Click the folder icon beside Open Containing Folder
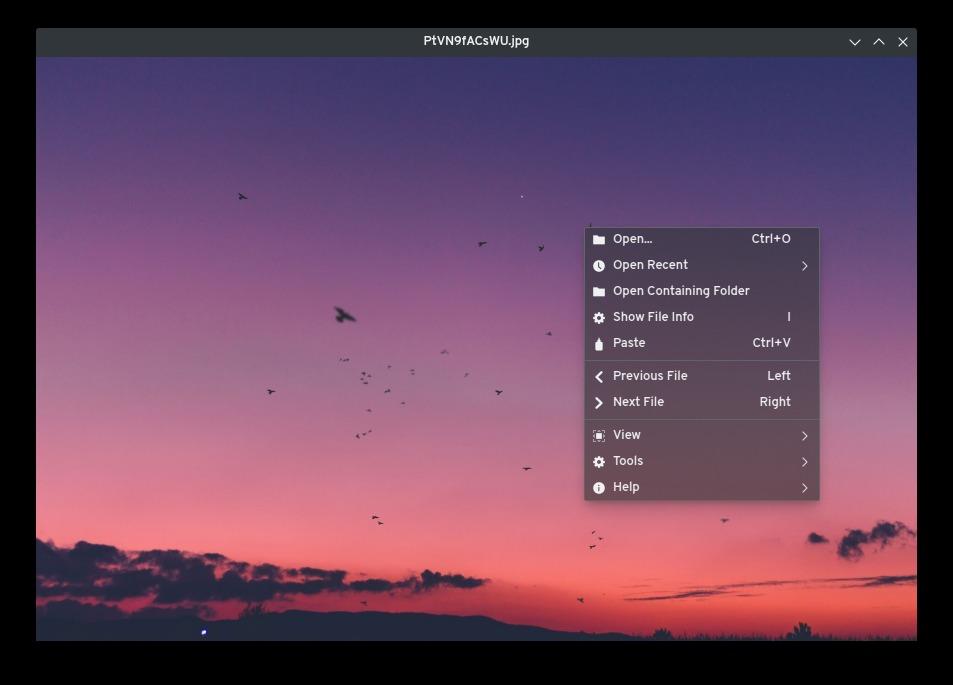Image resolution: width=953 pixels, height=685 pixels. point(598,290)
